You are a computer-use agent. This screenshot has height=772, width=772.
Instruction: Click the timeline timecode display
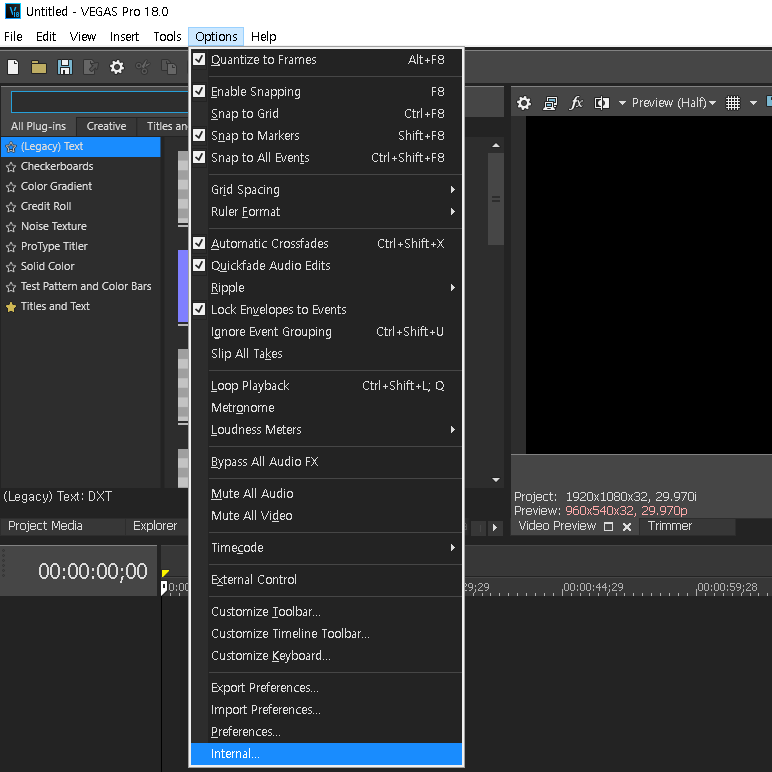(x=93, y=571)
